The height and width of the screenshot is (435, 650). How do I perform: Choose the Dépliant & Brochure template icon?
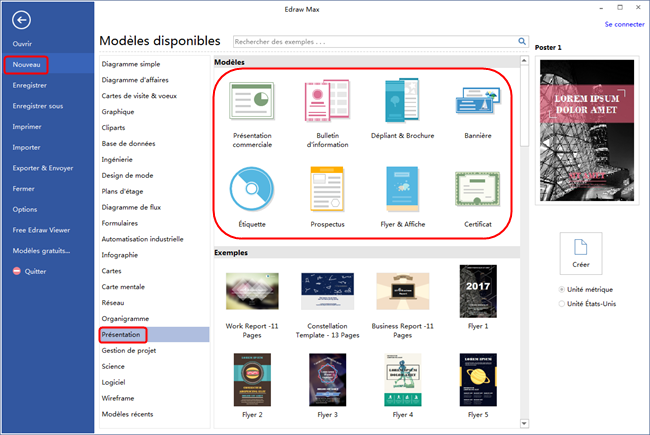tap(403, 101)
